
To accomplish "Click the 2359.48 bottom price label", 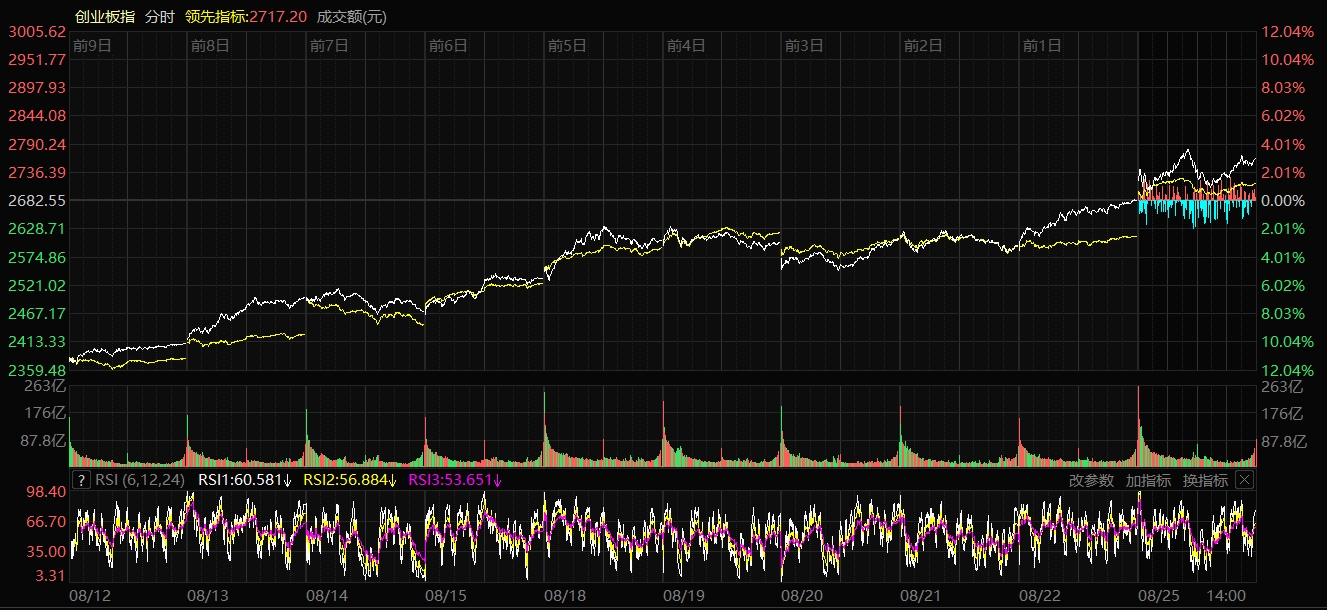I will point(37,369).
